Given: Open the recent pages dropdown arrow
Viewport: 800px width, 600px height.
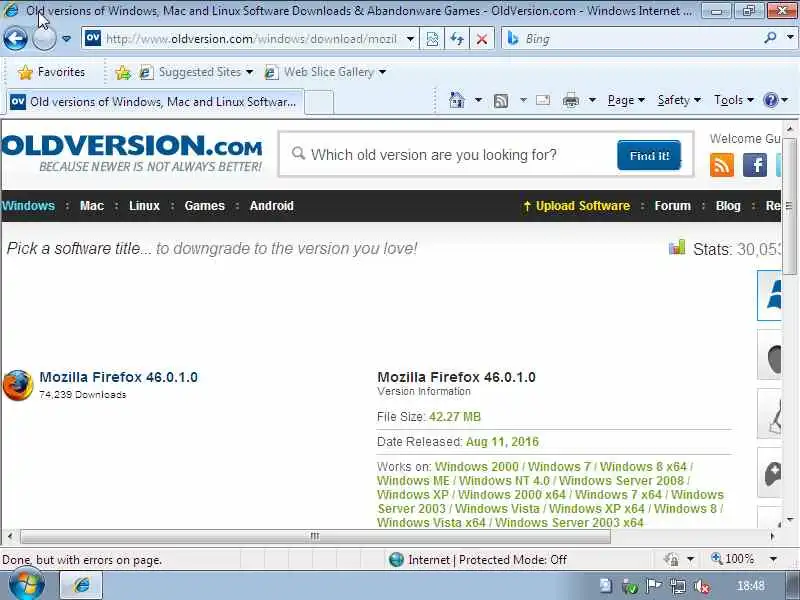Looking at the screenshot, I should click(x=66, y=39).
